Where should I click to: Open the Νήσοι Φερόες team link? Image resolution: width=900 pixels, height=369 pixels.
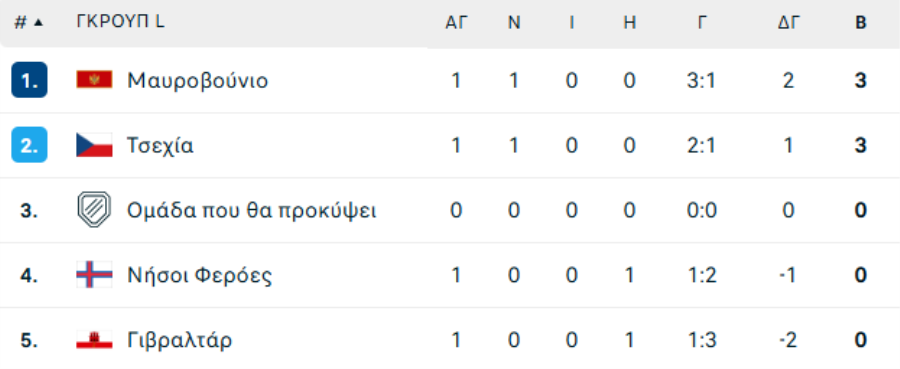point(199,276)
